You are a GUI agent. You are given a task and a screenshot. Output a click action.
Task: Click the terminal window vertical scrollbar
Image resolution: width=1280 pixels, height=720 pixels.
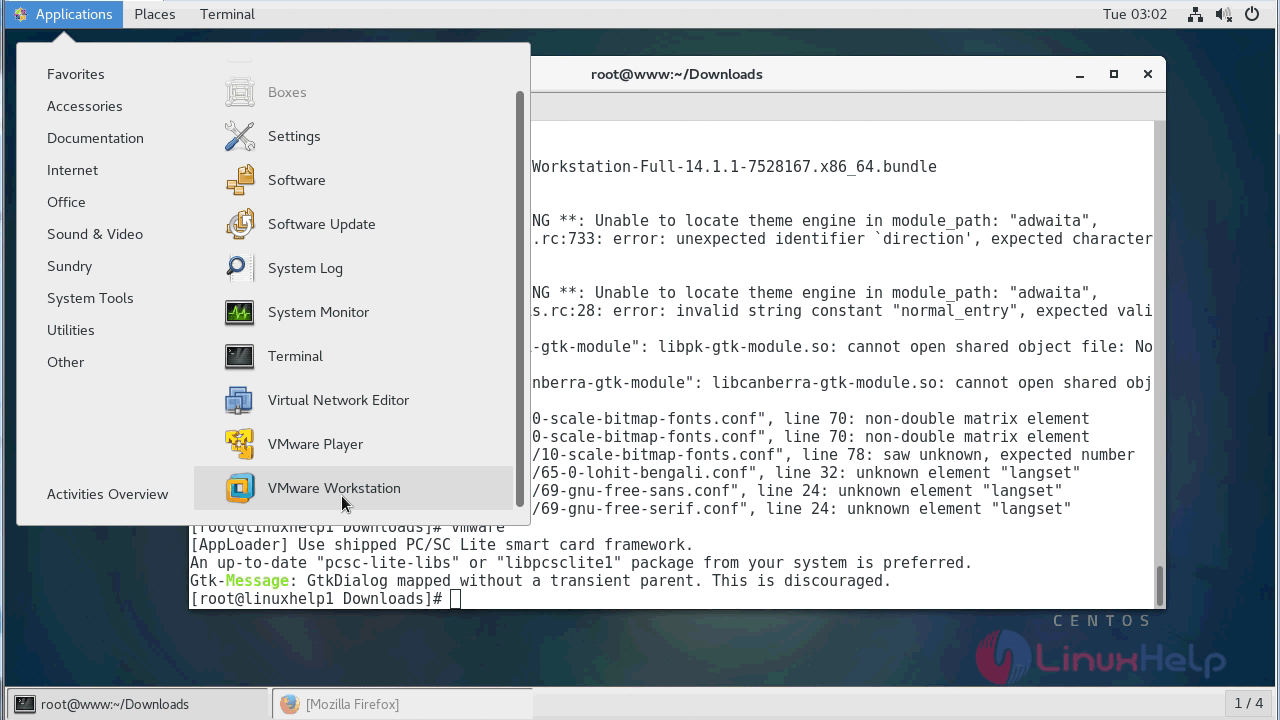point(1160,364)
